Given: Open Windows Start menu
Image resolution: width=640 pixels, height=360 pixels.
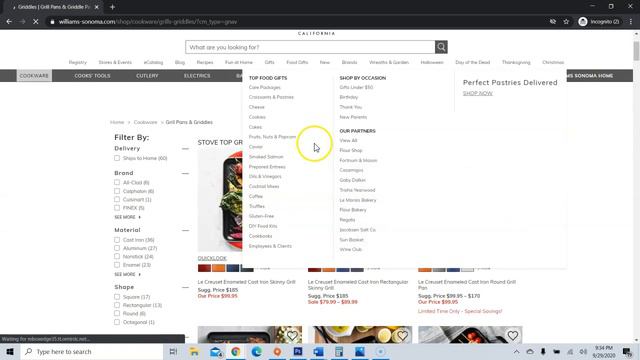Looking at the screenshot, I should pyautogui.click(x=10, y=351).
